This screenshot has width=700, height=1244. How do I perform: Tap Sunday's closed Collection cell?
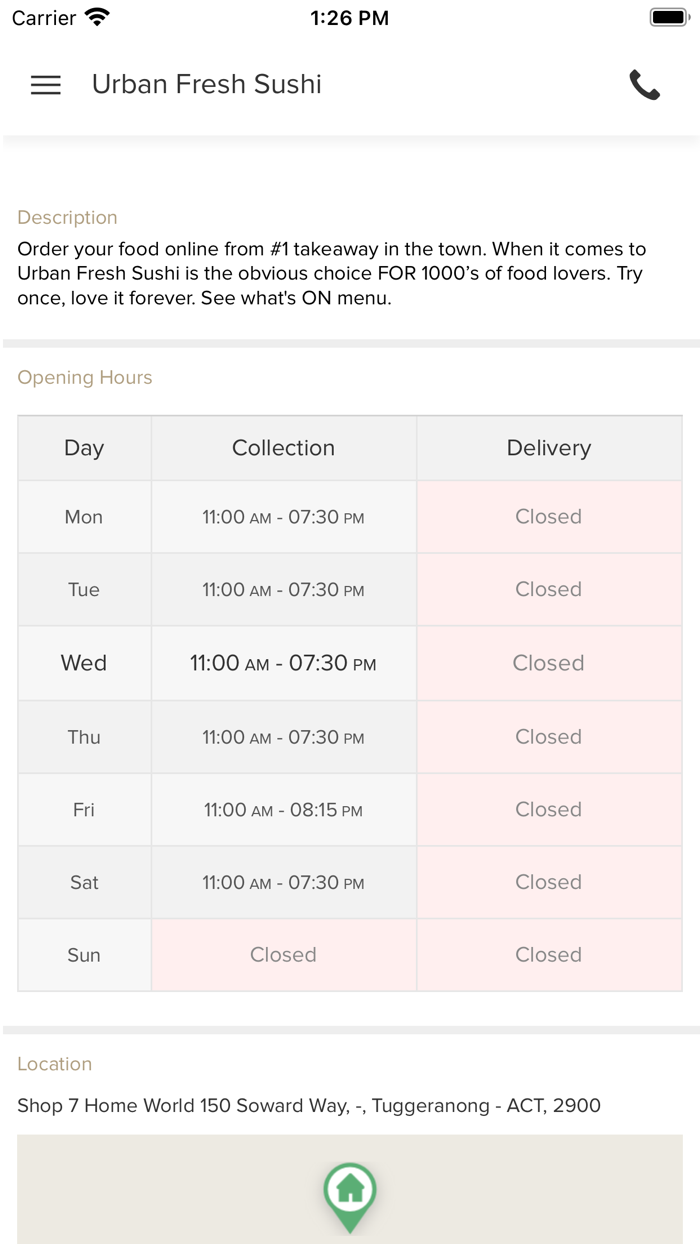pyautogui.click(x=283, y=955)
